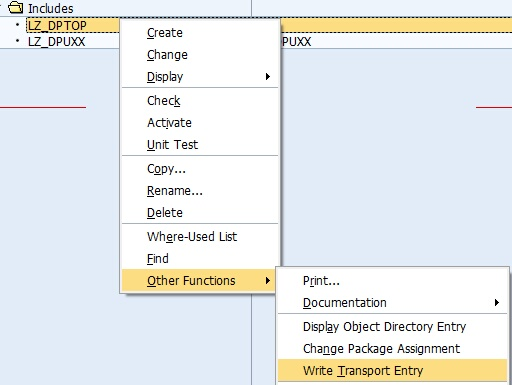Viewport: 512px width, 385px height.
Task: Open the Where-Used List
Action: click(x=200, y=237)
